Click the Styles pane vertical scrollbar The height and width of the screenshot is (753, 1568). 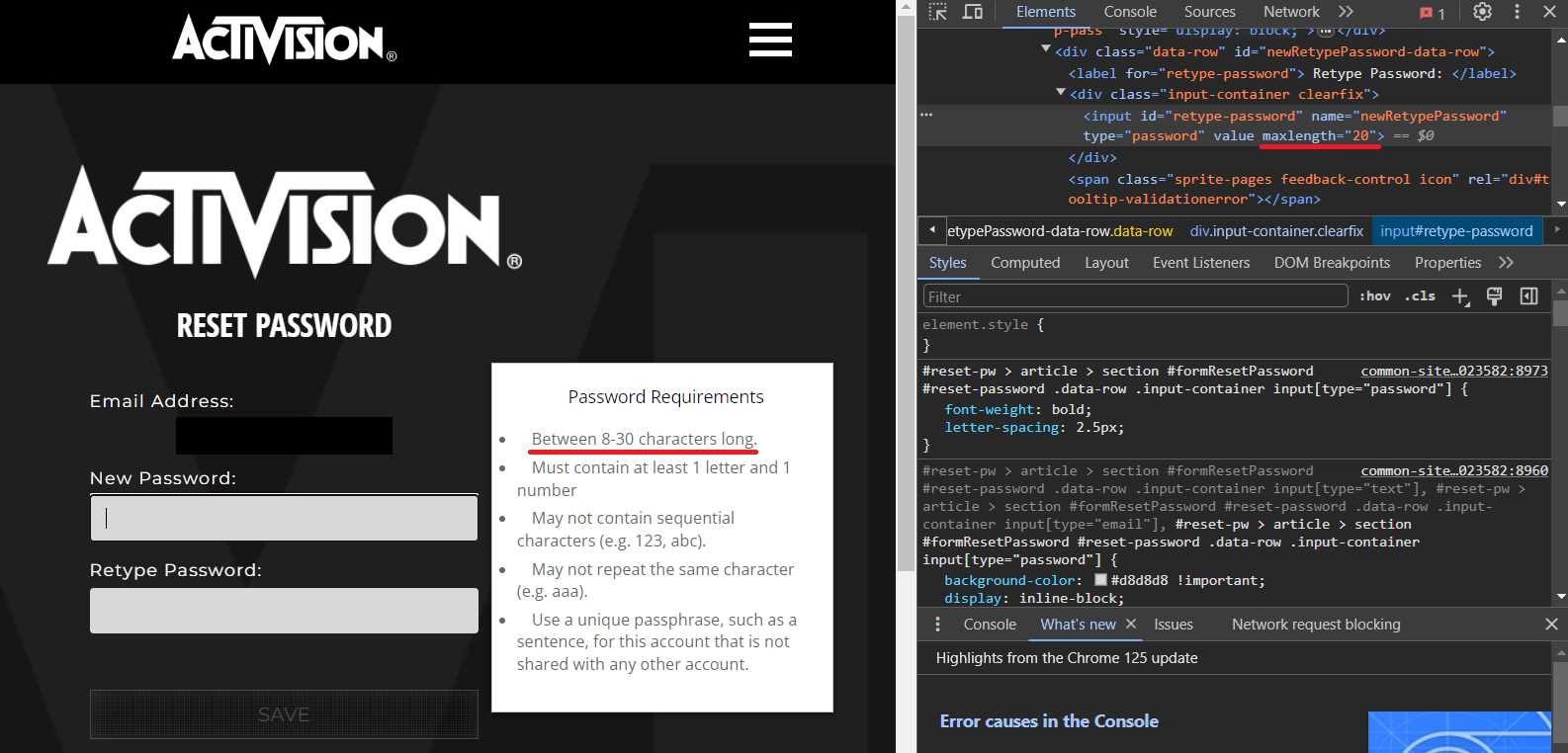coord(1560,313)
